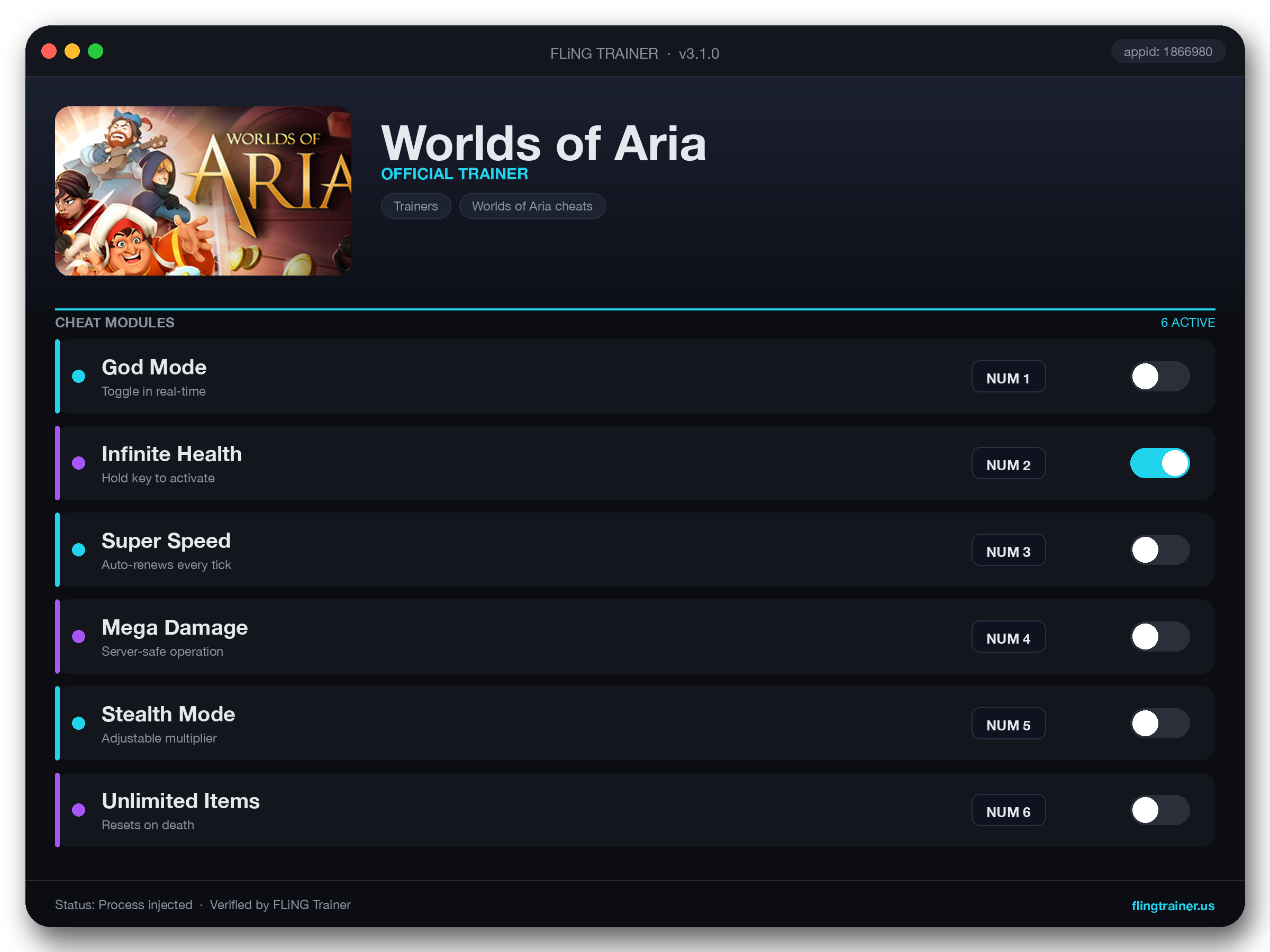1270x952 pixels.
Task: Switch on the Super Speed toggle
Action: pos(1160,550)
